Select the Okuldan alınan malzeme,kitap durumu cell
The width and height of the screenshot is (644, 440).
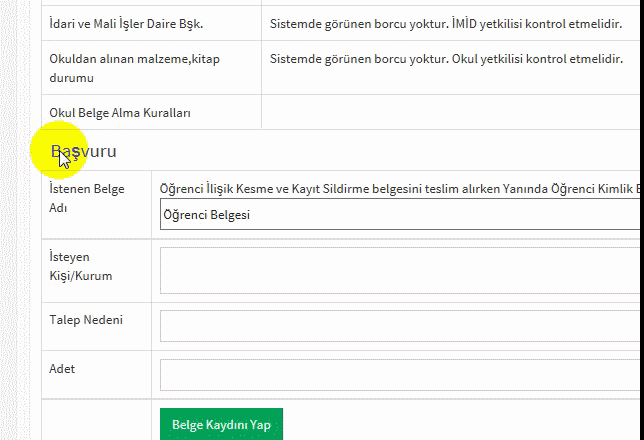[152, 68]
